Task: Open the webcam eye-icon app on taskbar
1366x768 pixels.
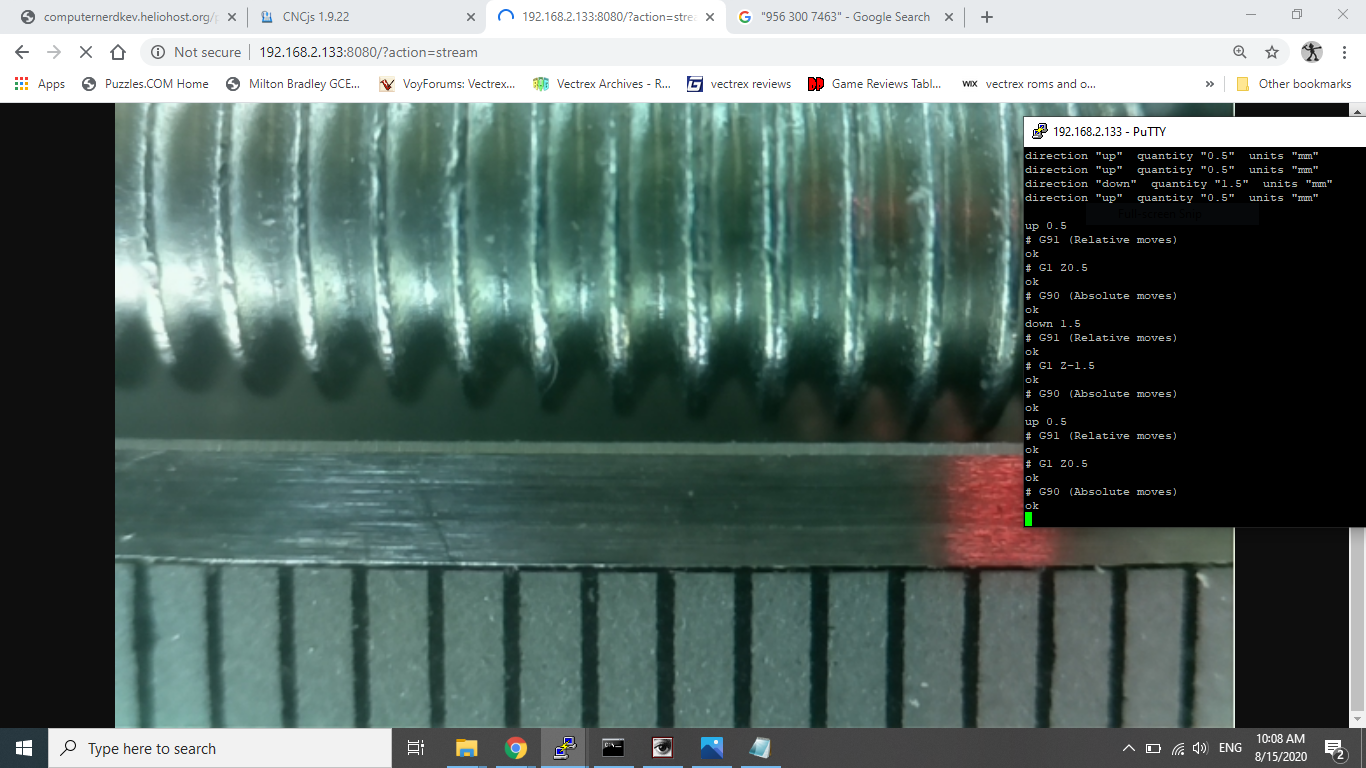Action: coord(662,747)
